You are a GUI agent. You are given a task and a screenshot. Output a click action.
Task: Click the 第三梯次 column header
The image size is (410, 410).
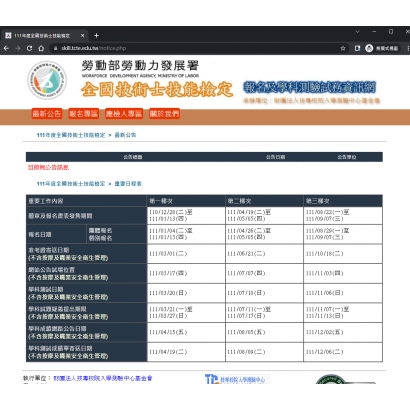click(x=343, y=201)
